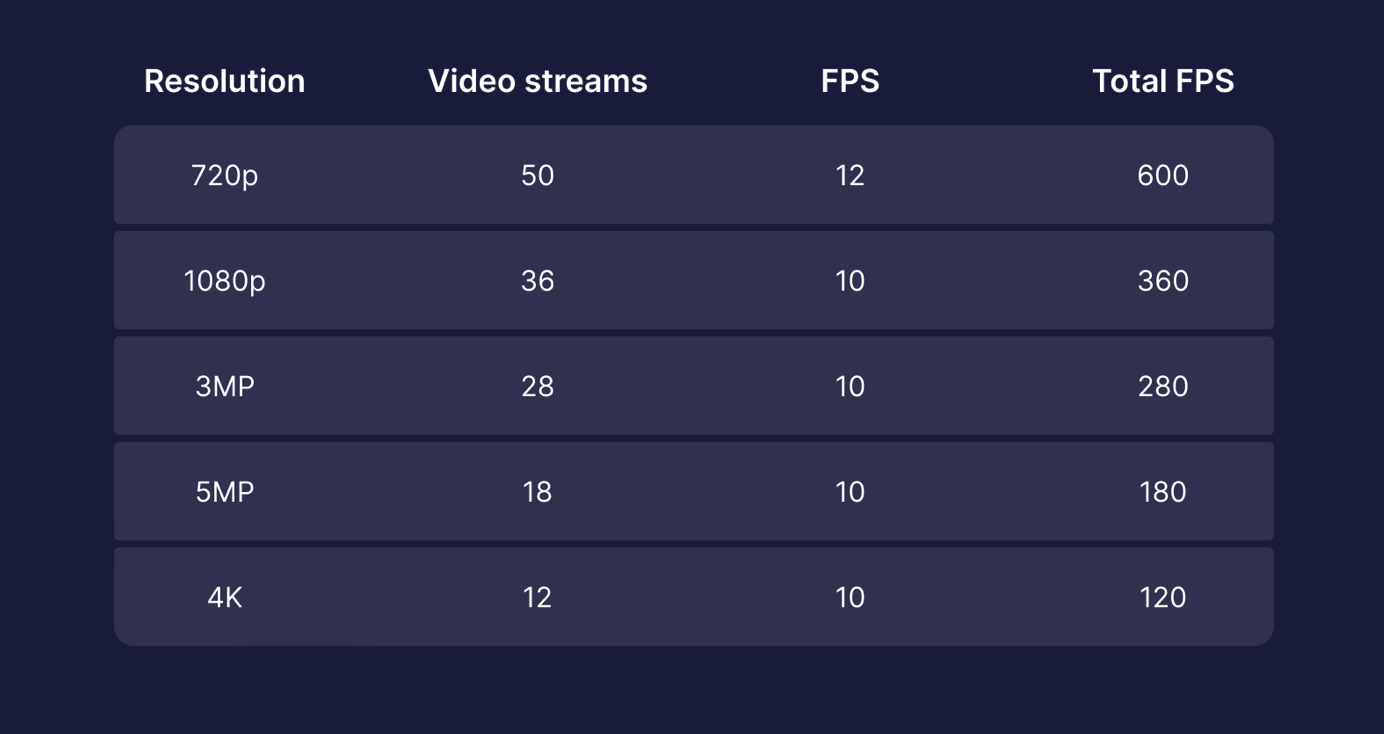Select the 720p resolution cell
The width and height of the screenshot is (1384, 734).
224,175
